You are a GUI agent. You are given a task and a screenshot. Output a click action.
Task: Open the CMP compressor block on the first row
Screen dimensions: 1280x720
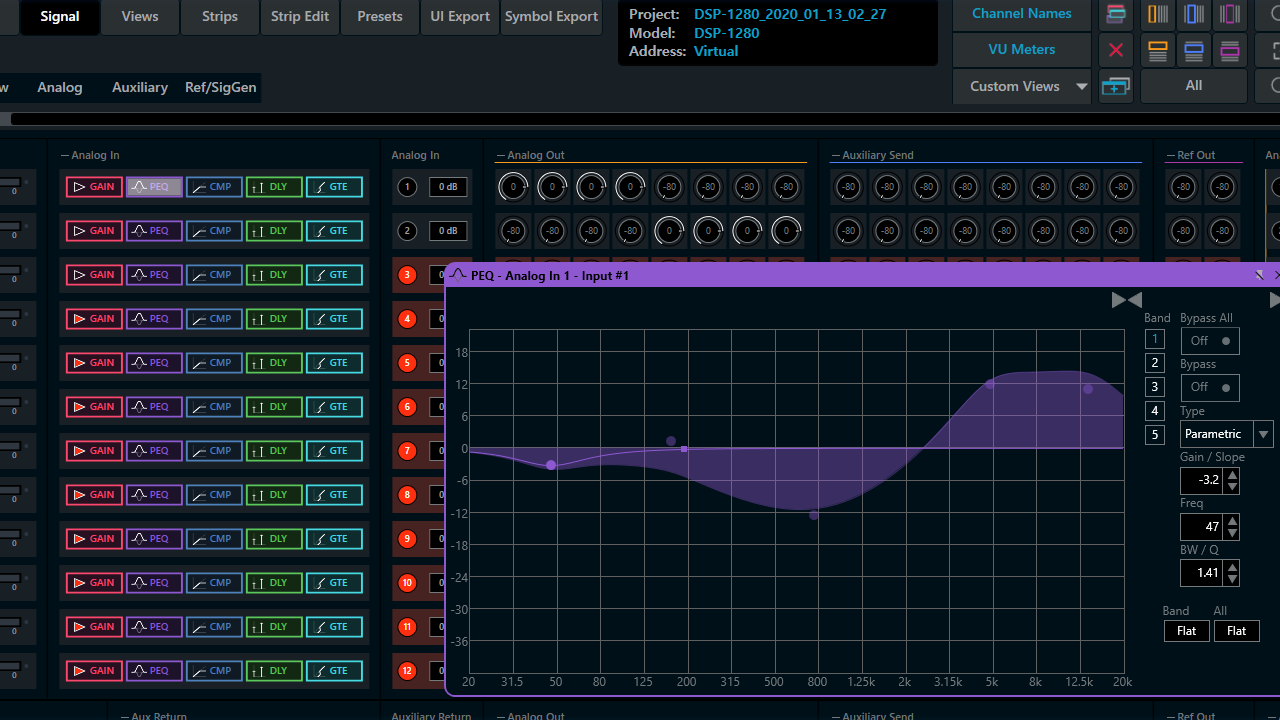(214, 187)
